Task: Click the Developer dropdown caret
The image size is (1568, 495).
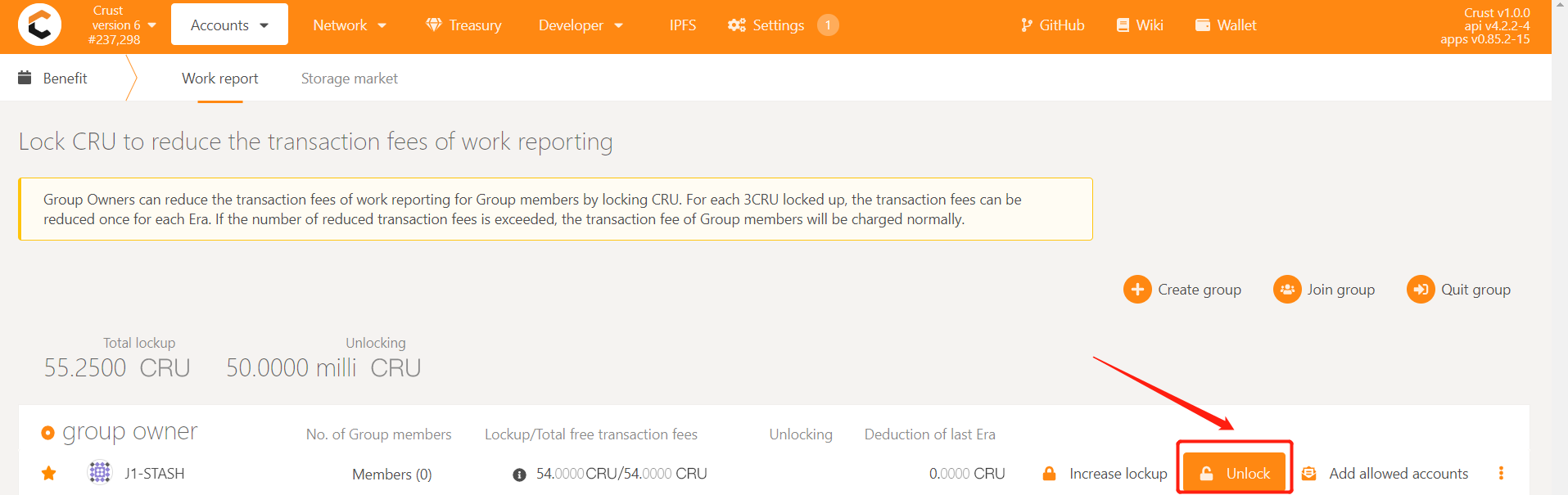Action: (x=618, y=25)
